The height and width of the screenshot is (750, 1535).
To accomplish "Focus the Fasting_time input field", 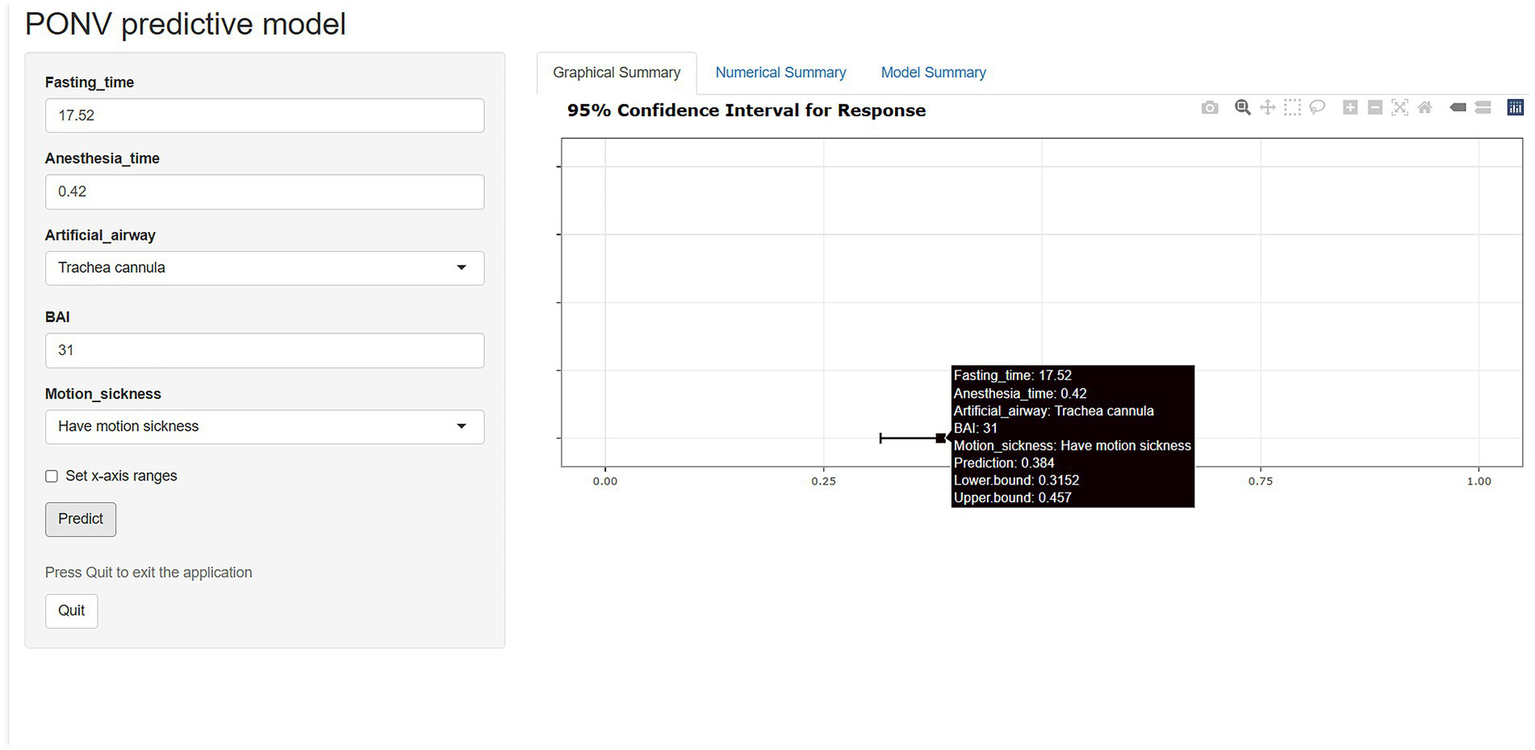I will 264,116.
